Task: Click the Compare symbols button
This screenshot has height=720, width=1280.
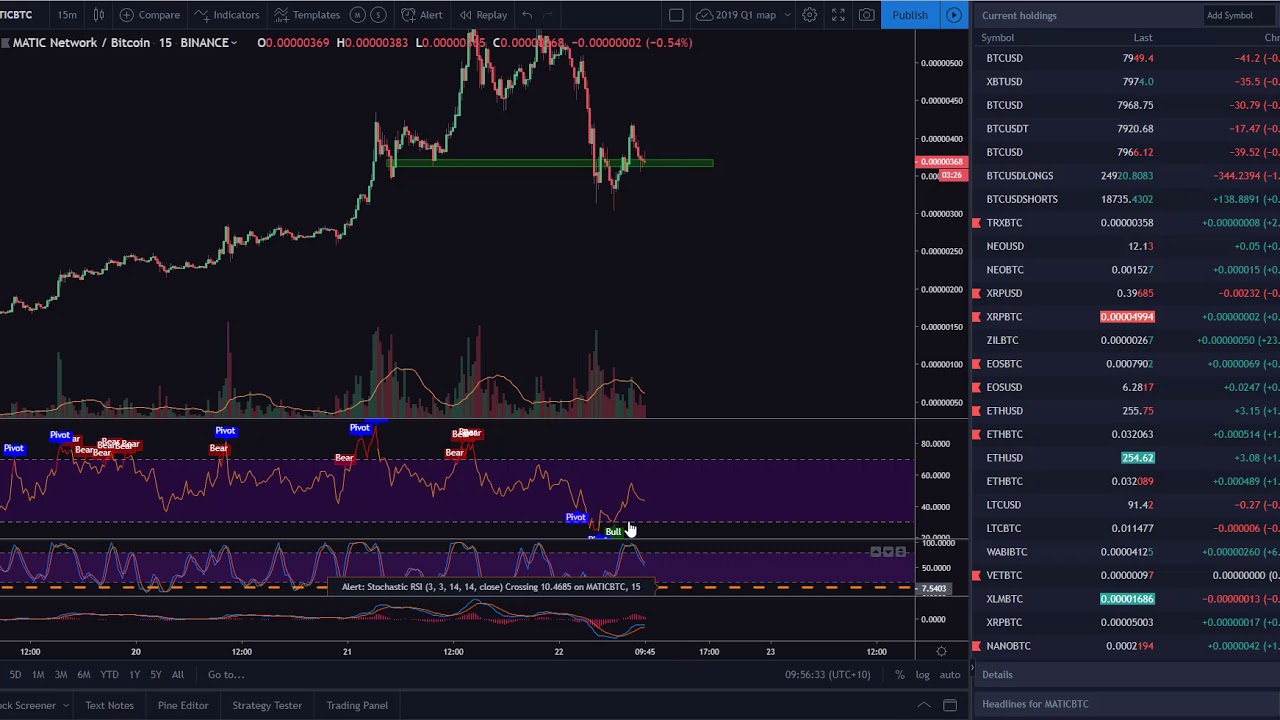Action: tap(150, 15)
